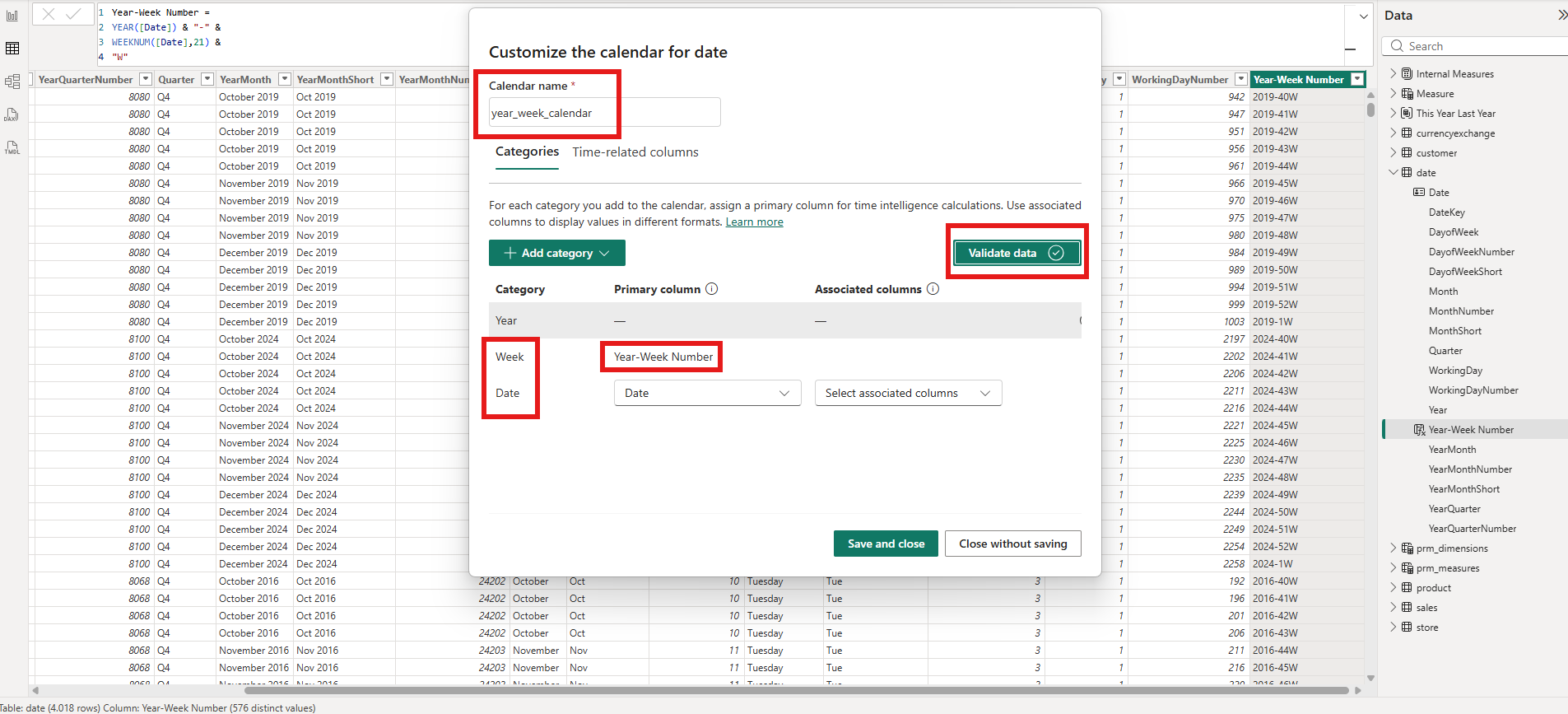
Task: Click the sales table icon
Action: coord(1407,608)
